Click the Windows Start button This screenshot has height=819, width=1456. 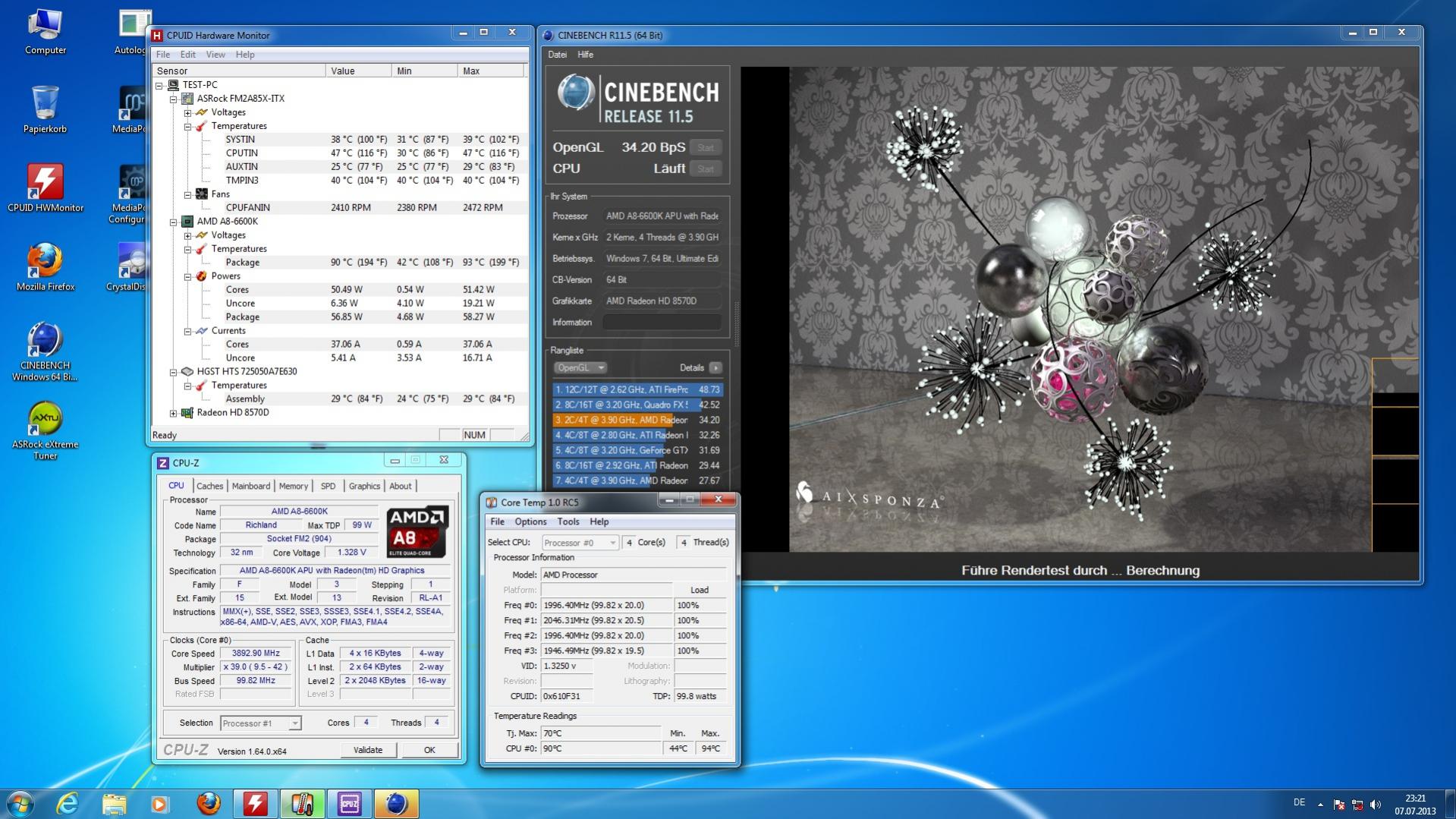(20, 804)
